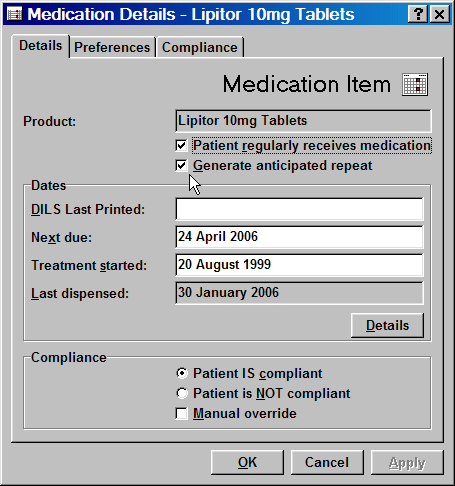Toggle Generate anticipated repeat checkbox

(x=181, y=166)
